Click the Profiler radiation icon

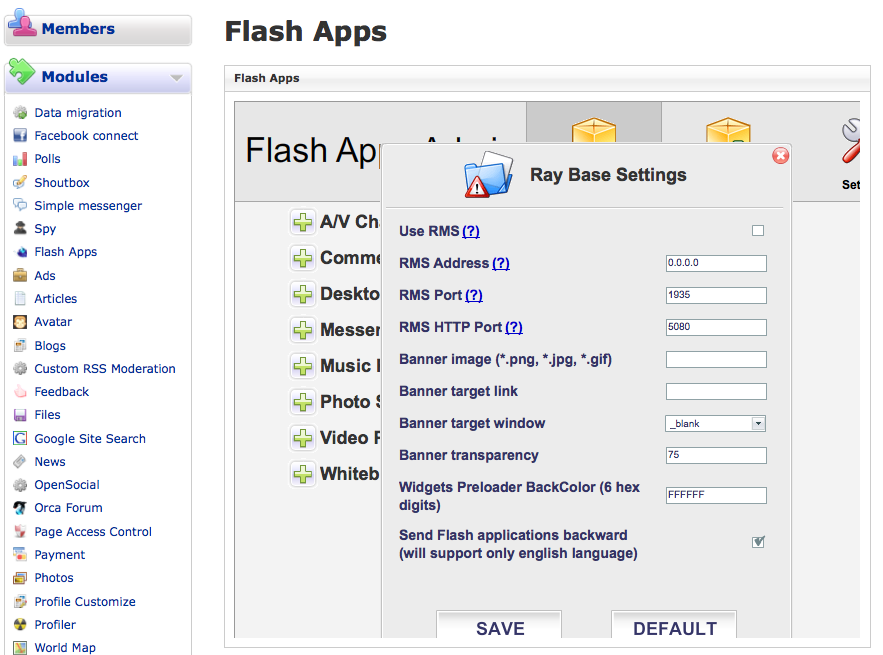[20, 625]
